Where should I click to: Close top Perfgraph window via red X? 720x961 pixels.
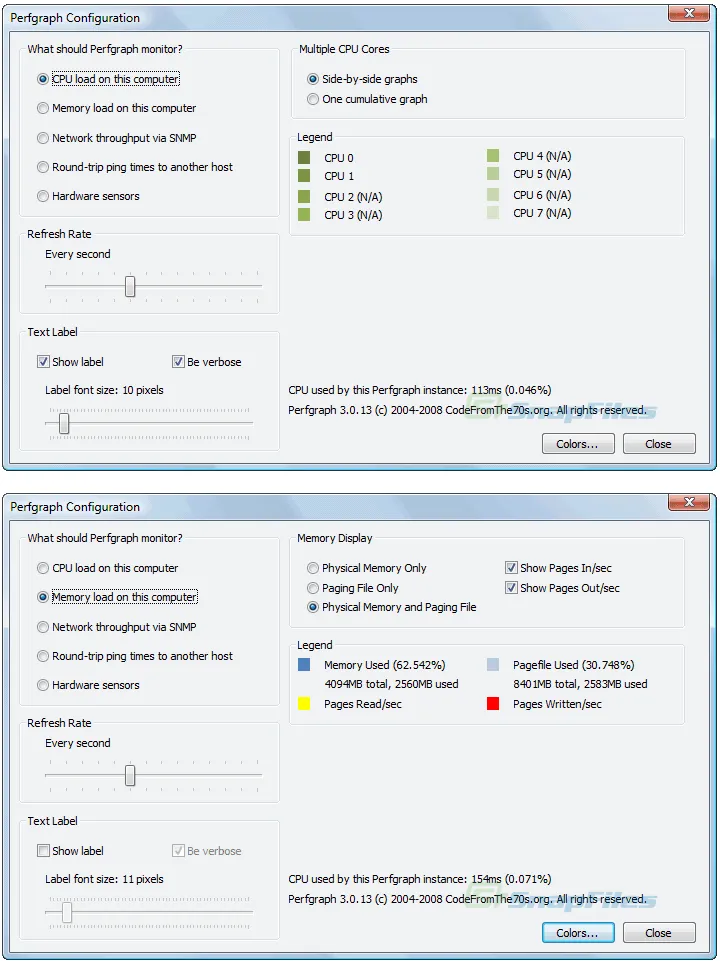click(x=689, y=13)
